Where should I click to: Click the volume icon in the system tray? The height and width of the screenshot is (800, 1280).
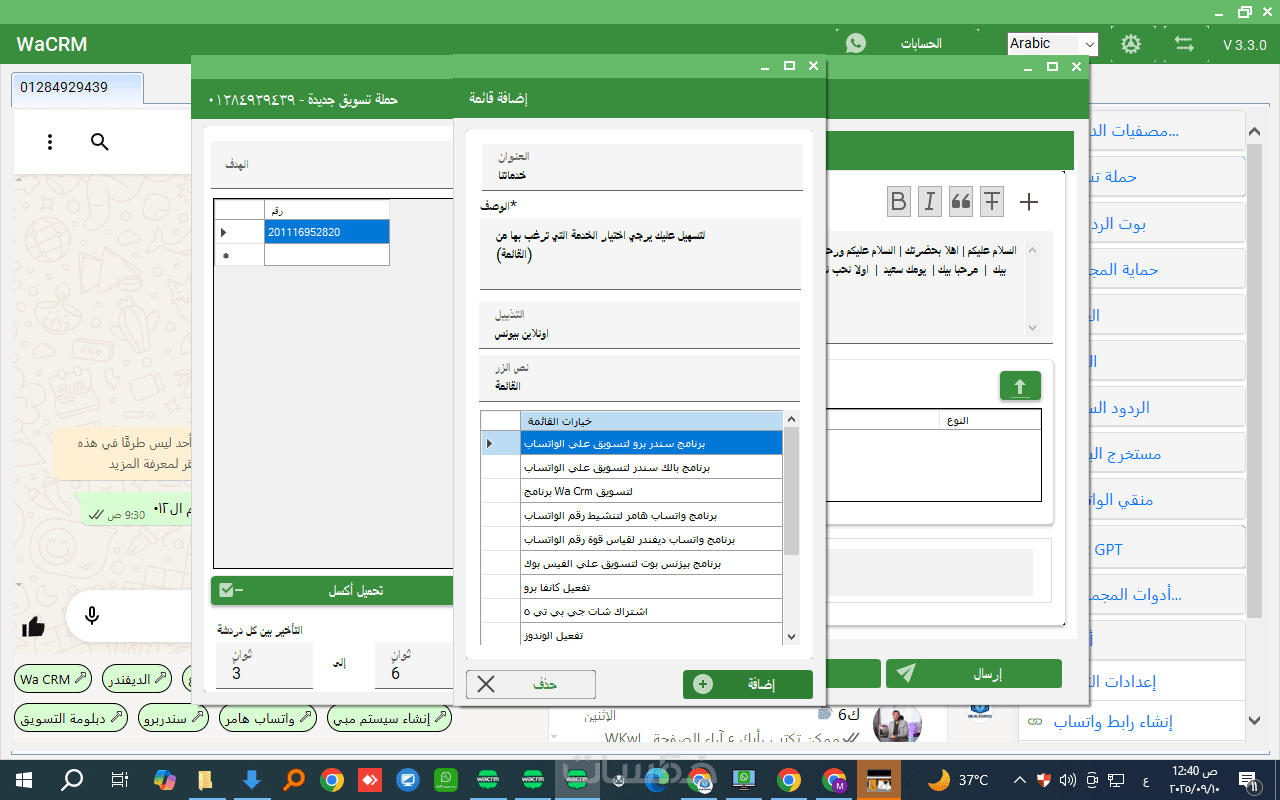click(x=1067, y=780)
